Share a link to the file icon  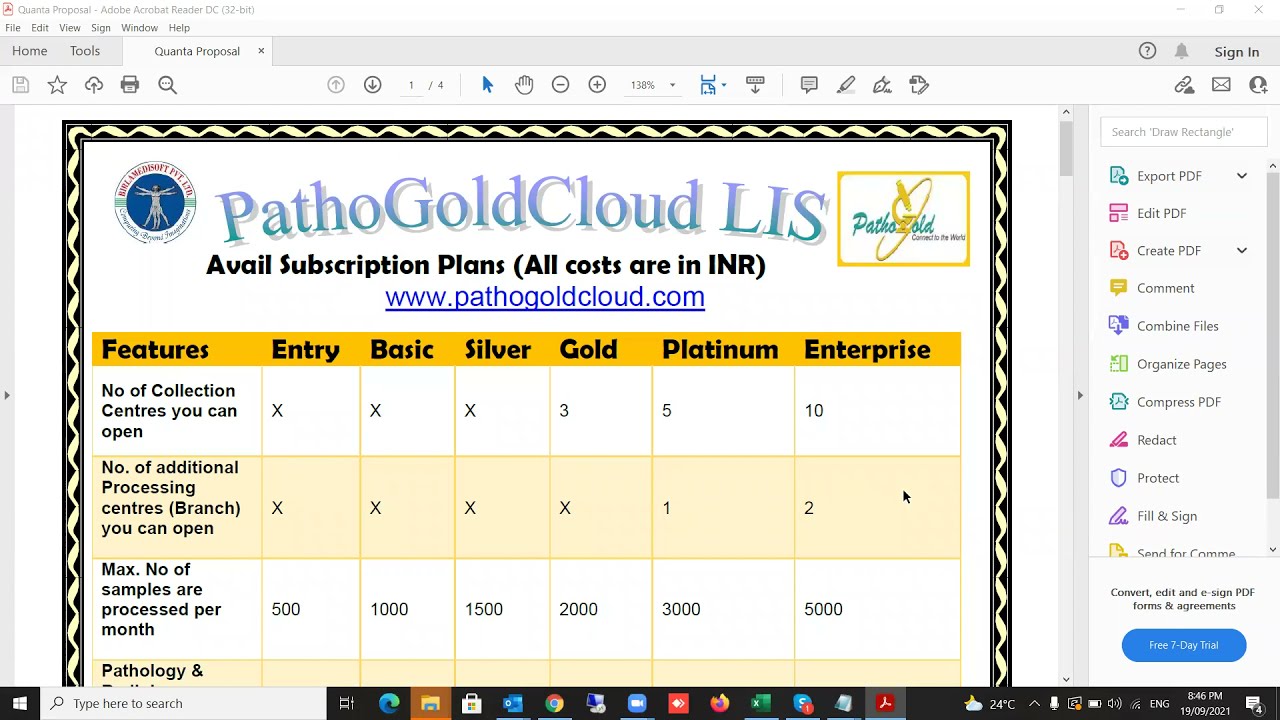(x=1185, y=85)
